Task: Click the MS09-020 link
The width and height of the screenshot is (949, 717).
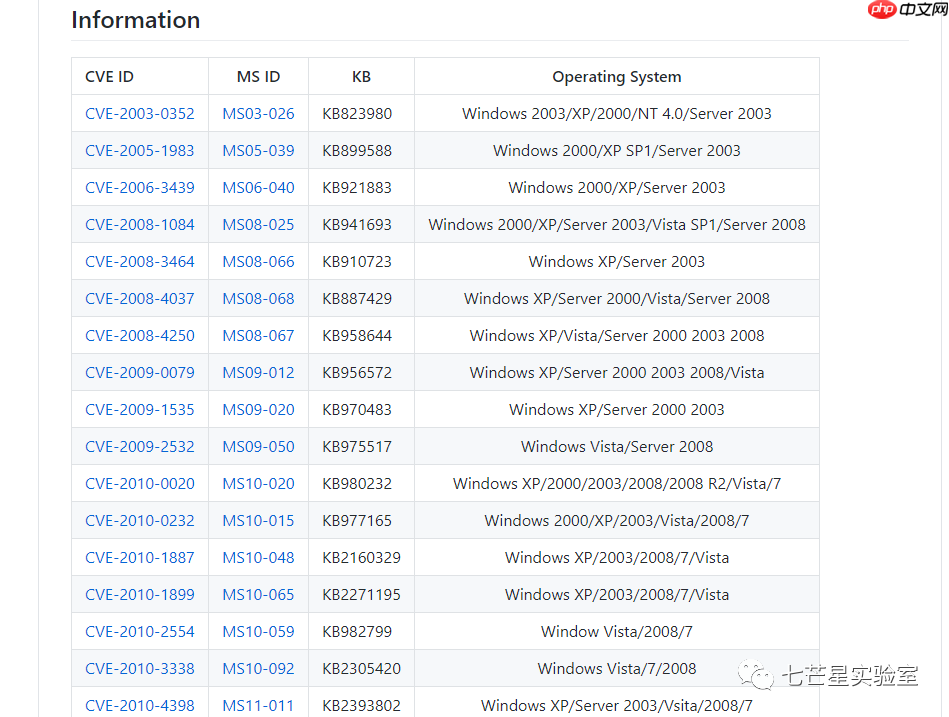Action: [x=258, y=410]
